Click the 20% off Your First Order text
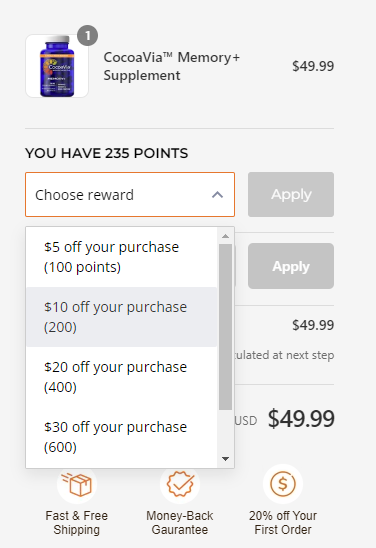The width and height of the screenshot is (376, 548). 283,522
